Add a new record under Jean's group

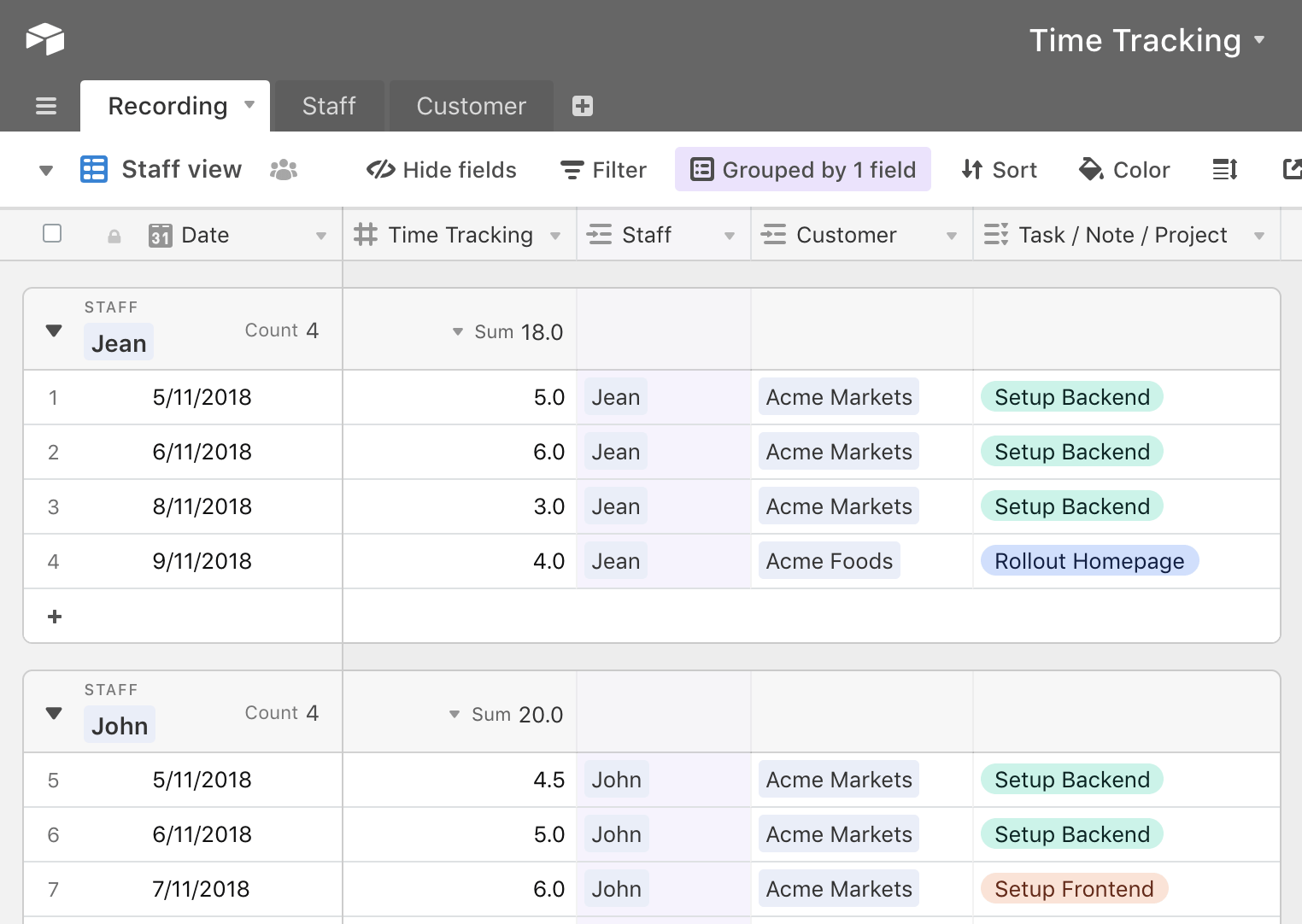pos(54,616)
